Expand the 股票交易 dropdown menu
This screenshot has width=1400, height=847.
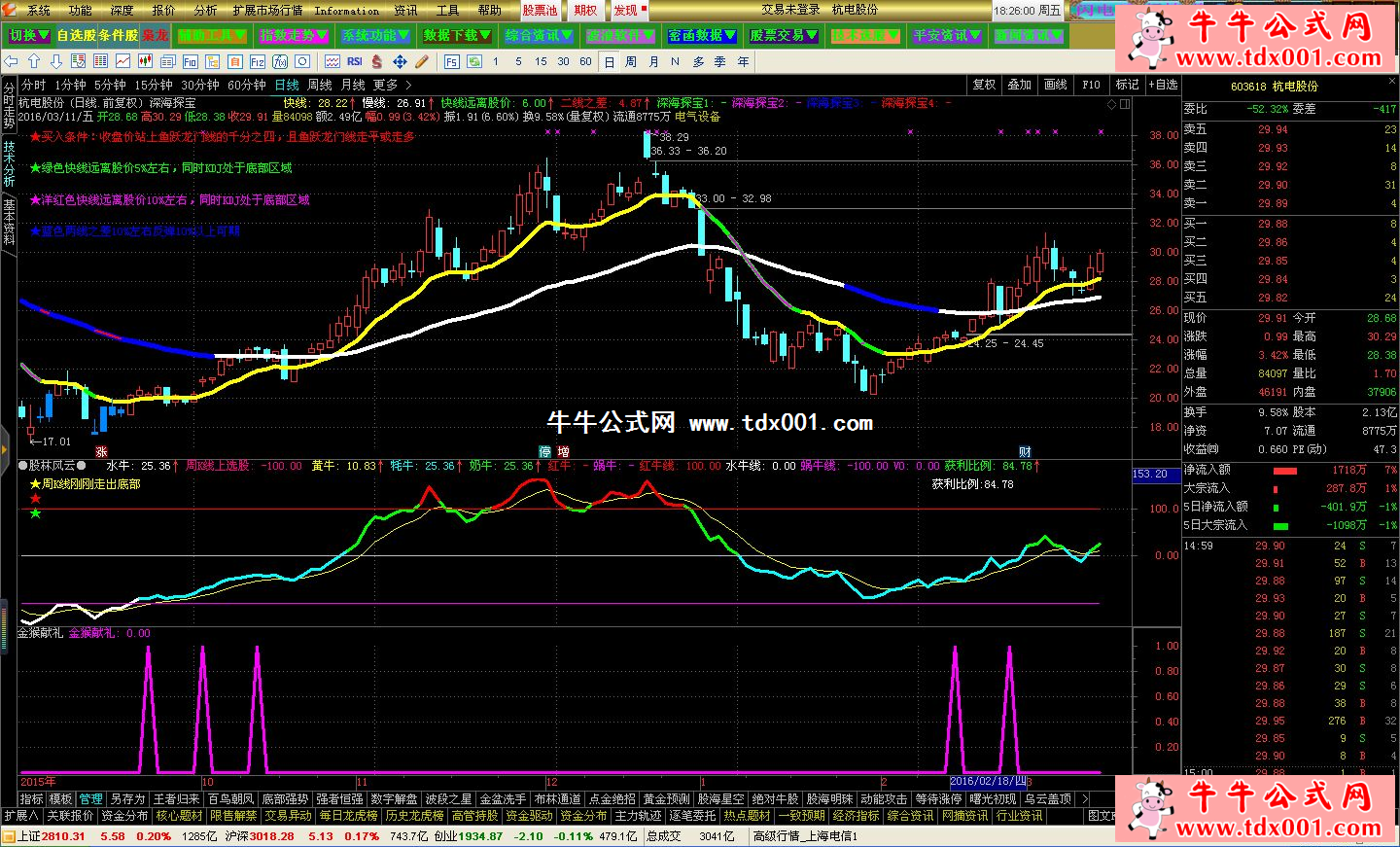coord(784,36)
